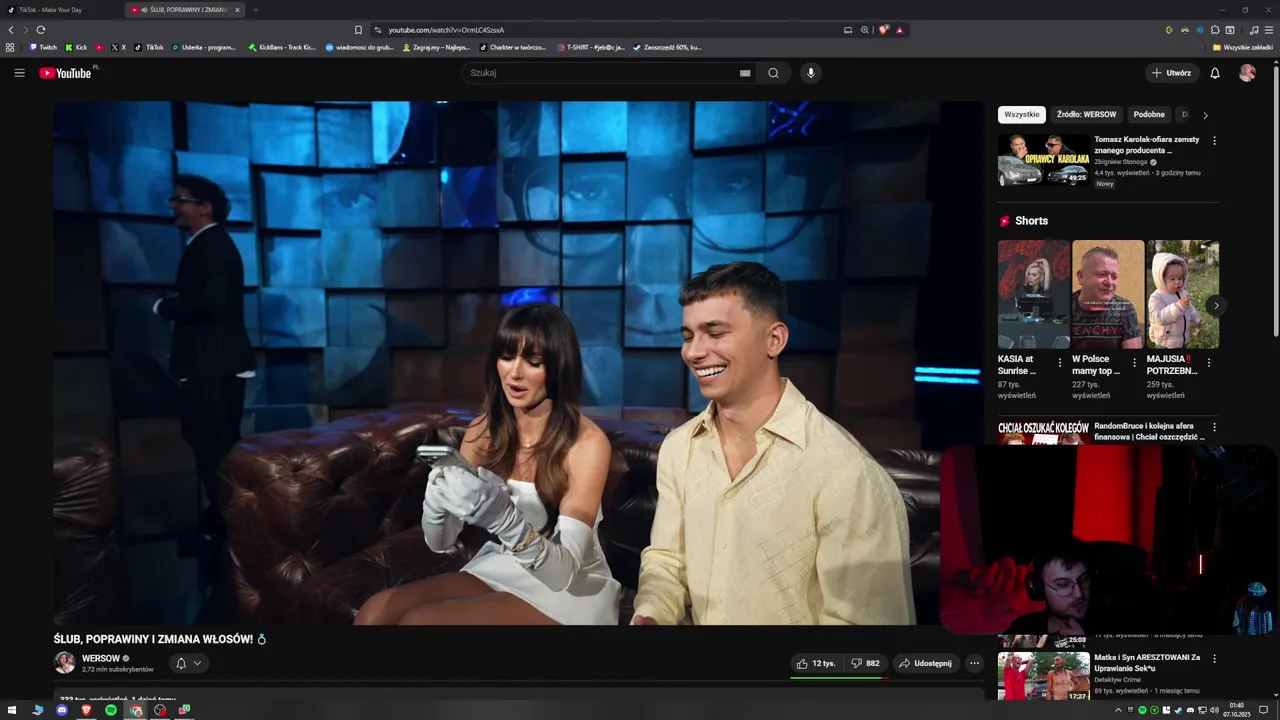Open Brave Rewards triangle icon
The height and width of the screenshot is (720, 1280).
[x=899, y=30]
